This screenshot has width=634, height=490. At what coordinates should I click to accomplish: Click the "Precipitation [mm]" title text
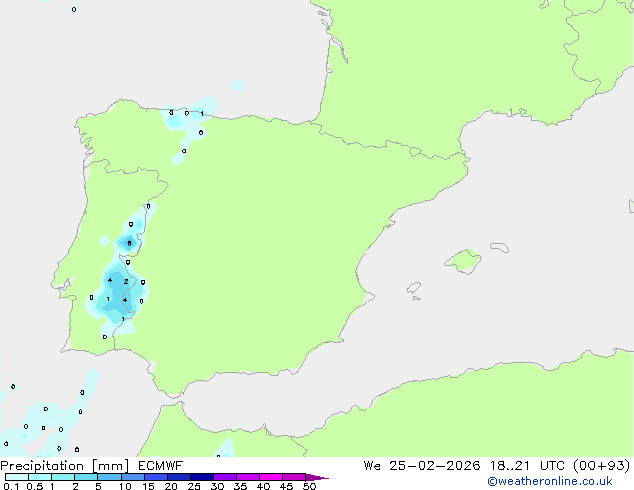65,466
